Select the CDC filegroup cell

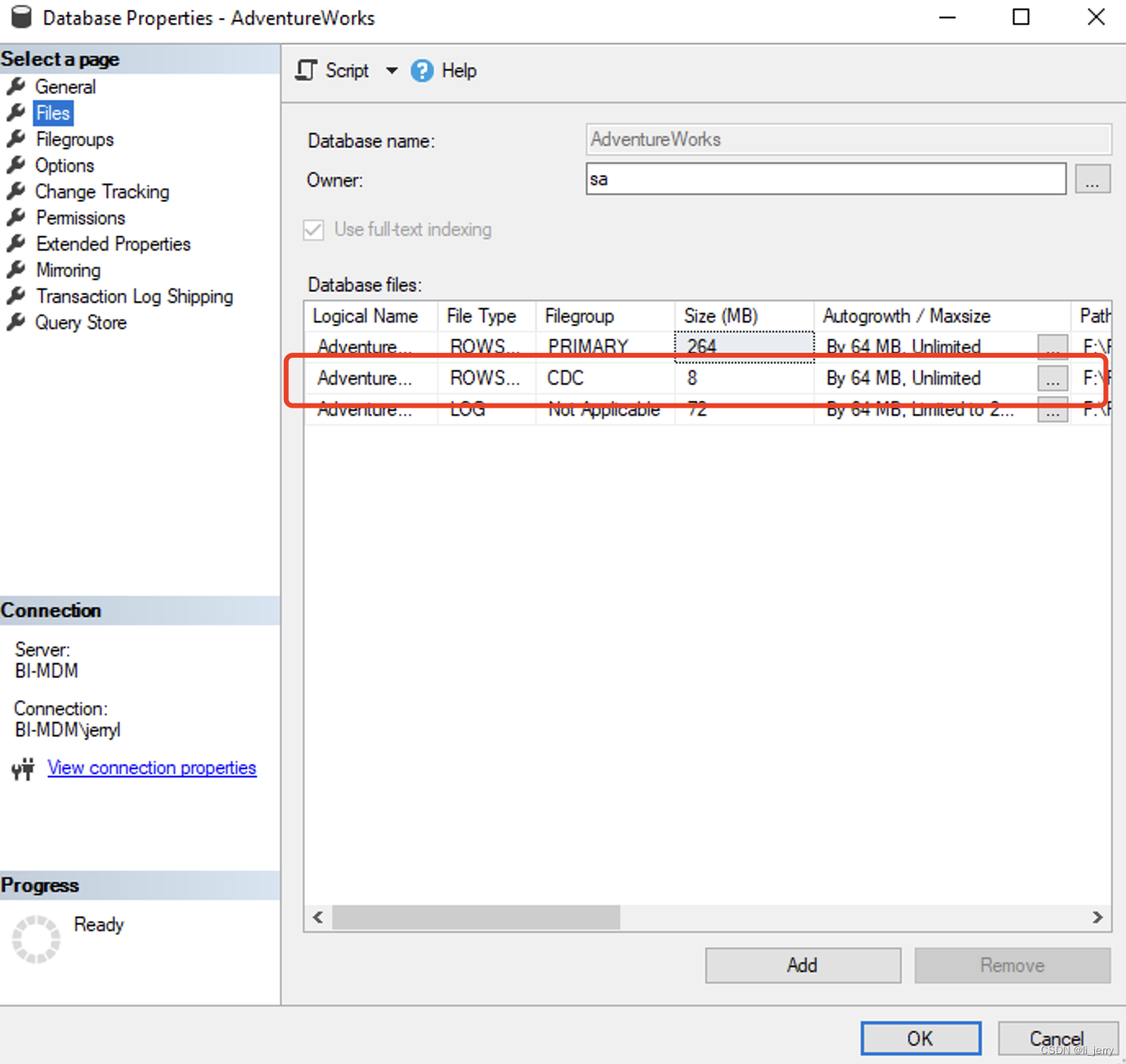[606, 378]
